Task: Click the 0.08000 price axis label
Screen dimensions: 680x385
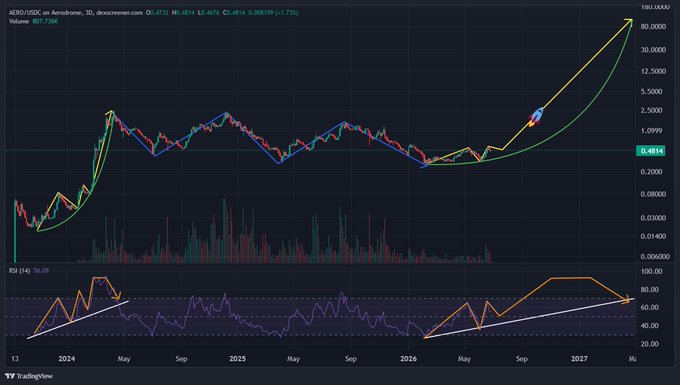Action: 653,194
